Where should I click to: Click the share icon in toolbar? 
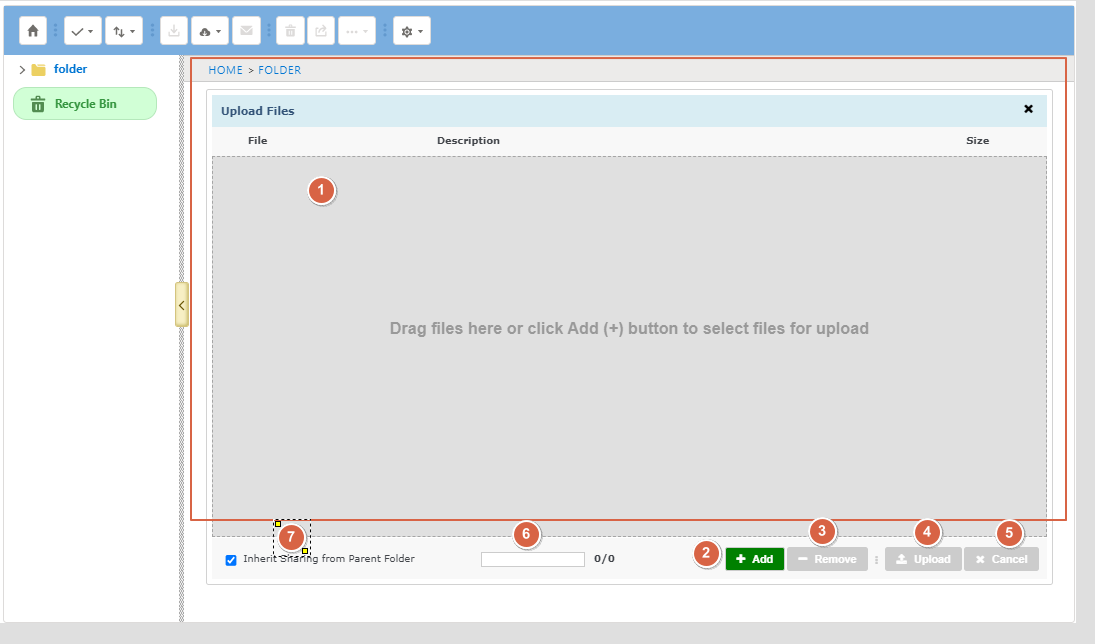pyautogui.click(x=321, y=31)
